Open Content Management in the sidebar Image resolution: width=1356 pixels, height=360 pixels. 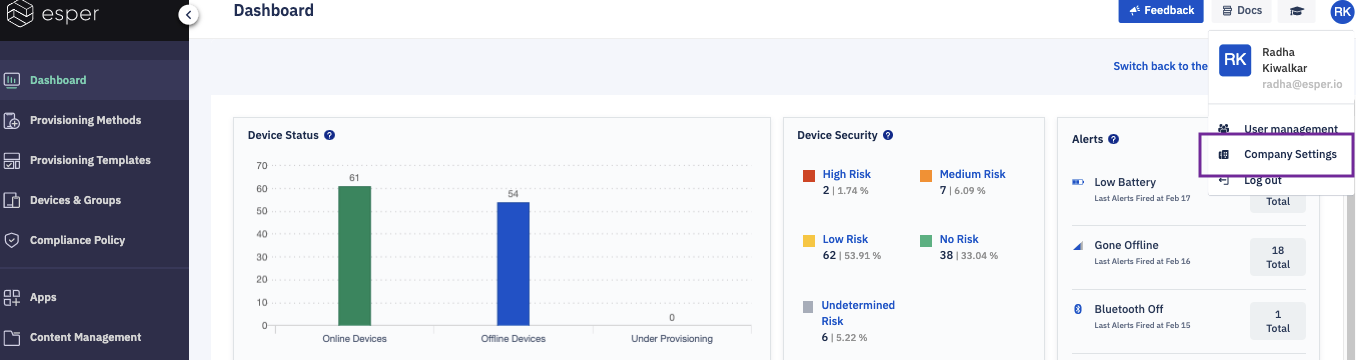click(x=85, y=338)
